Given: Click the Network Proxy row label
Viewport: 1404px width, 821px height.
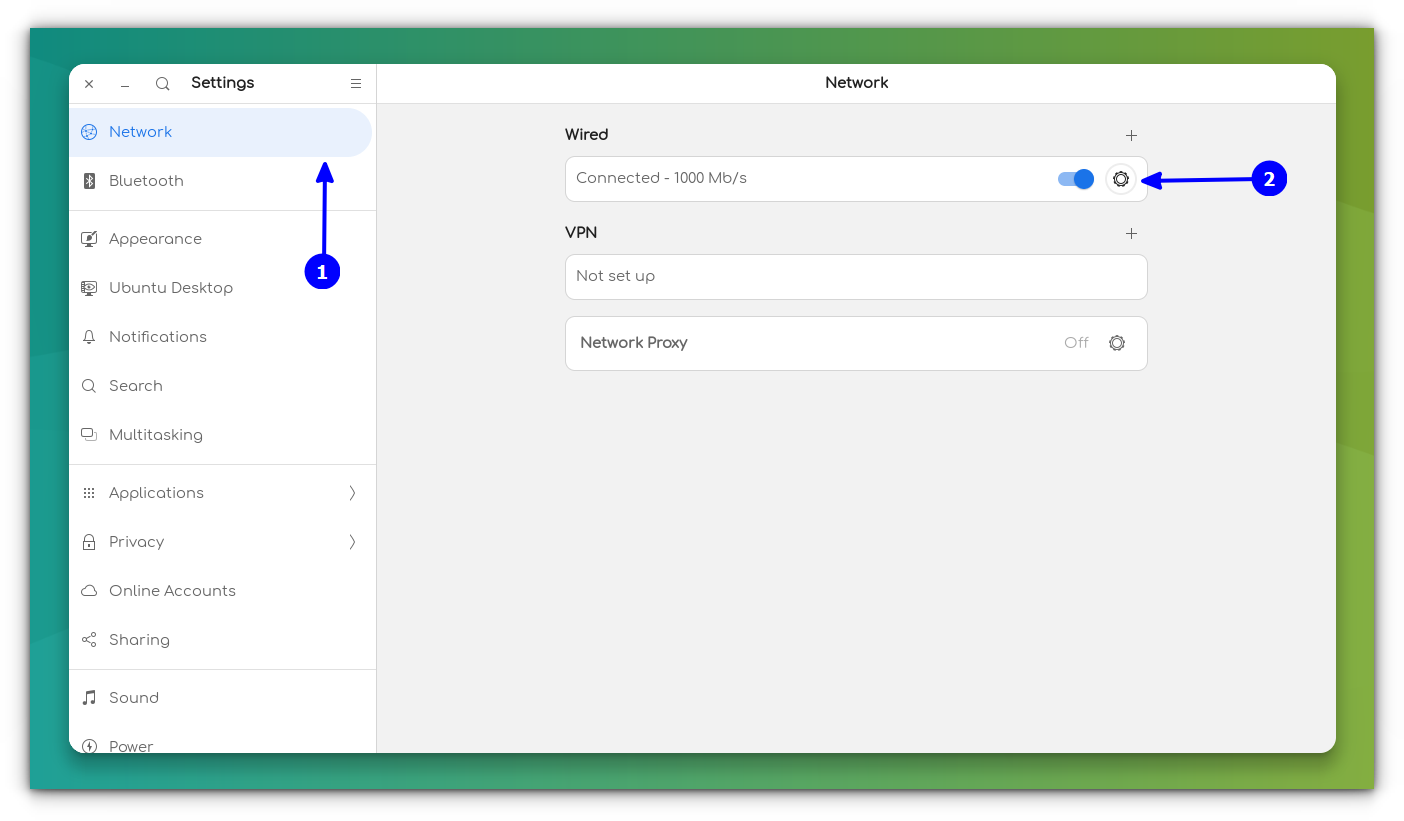Looking at the screenshot, I should pyautogui.click(x=634, y=343).
